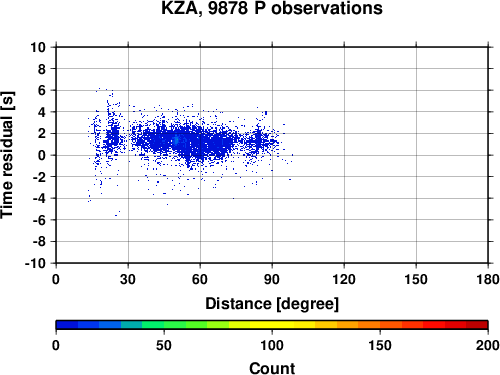The width and height of the screenshot is (500, 375).
Task: Click the 'Distance [degree]' x-axis label
Action: point(272,304)
